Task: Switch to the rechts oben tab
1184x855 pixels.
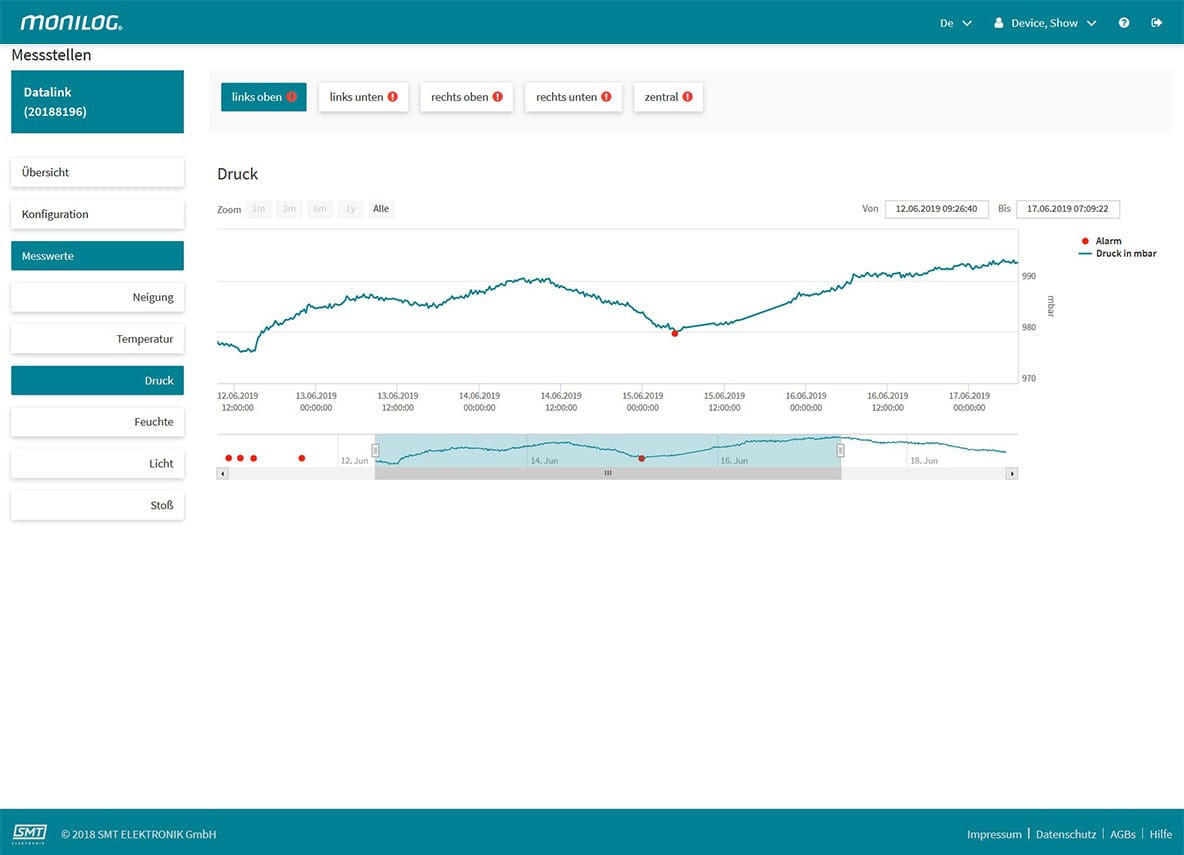Action: pos(466,97)
